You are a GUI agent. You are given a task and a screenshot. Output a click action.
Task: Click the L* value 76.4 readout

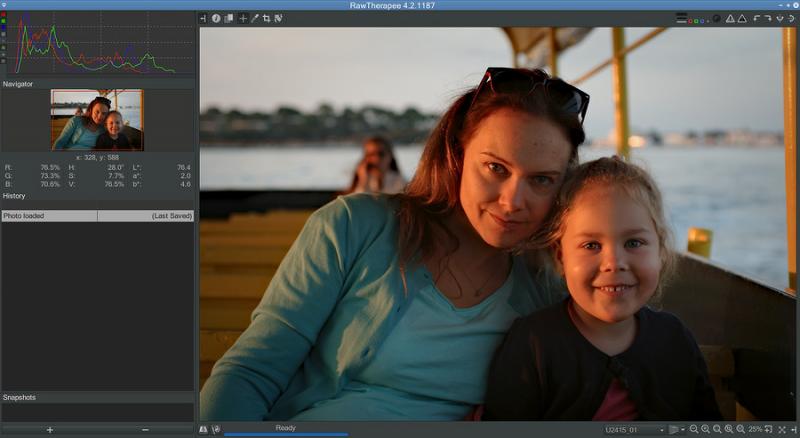(184, 167)
